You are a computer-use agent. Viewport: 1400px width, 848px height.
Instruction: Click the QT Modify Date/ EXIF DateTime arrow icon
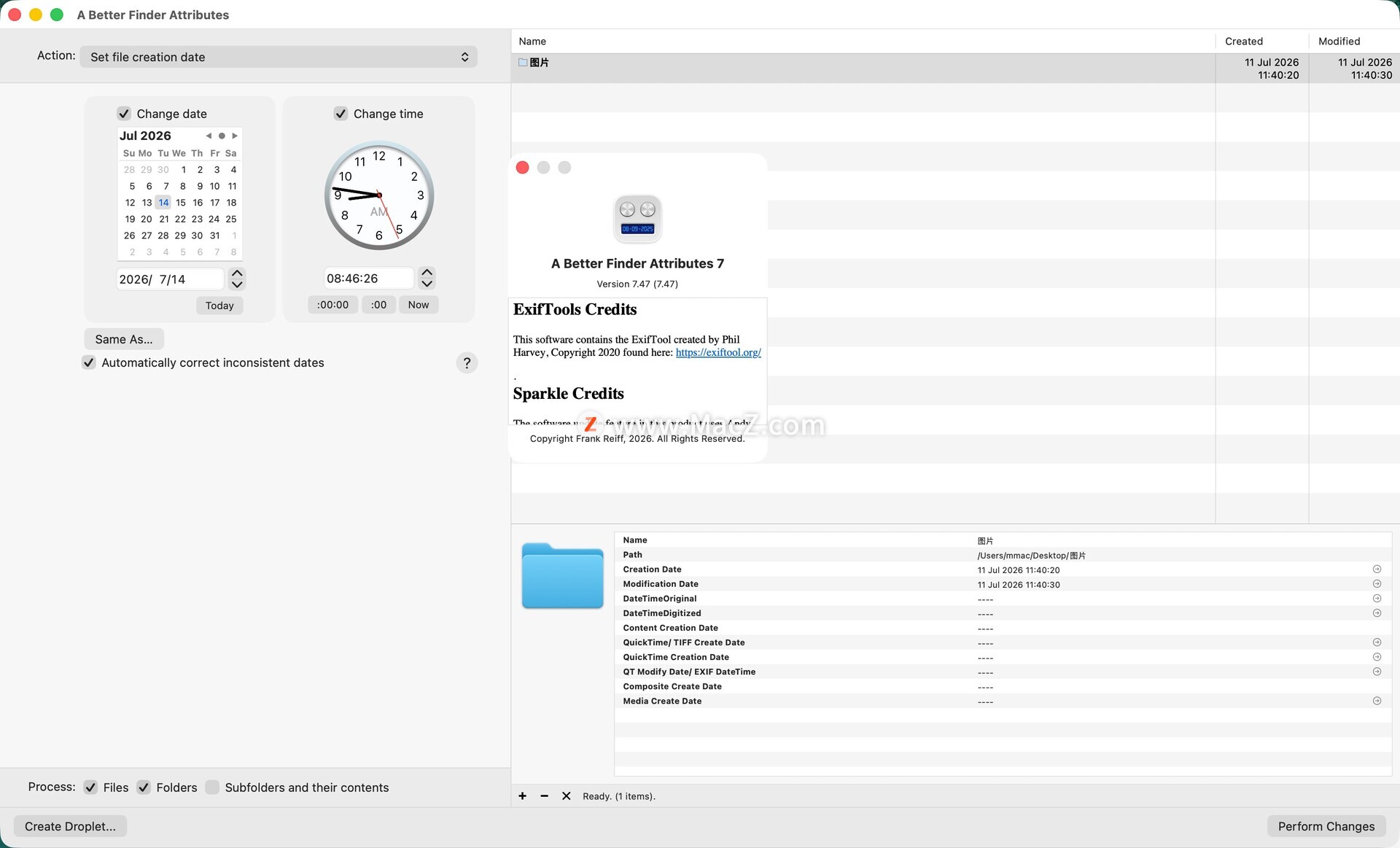pyautogui.click(x=1377, y=672)
